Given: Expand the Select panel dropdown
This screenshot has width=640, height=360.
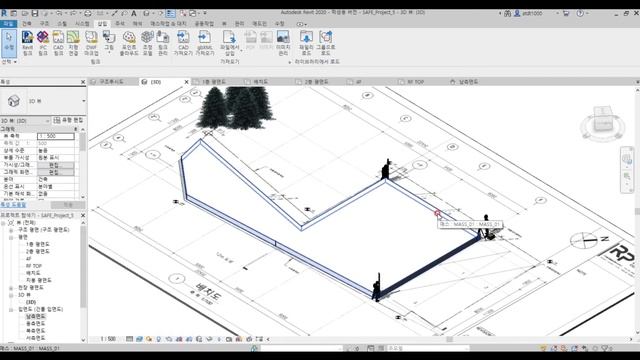Looking at the screenshot, I should (9, 62).
